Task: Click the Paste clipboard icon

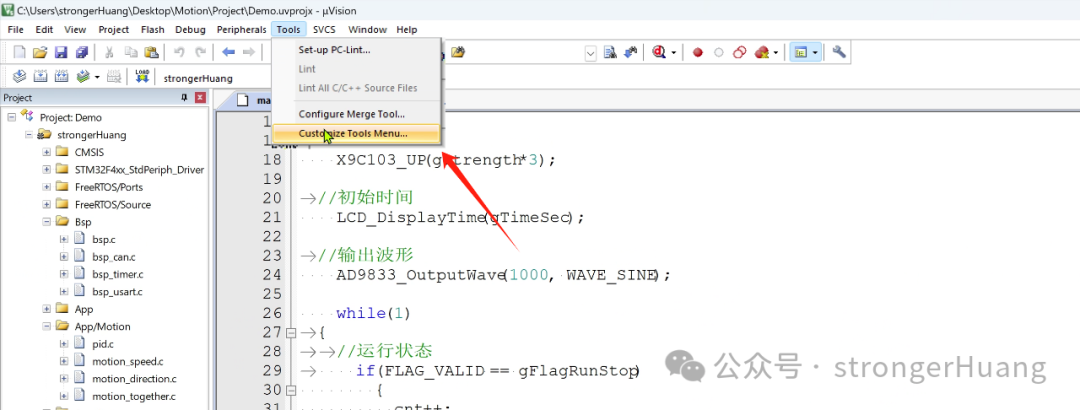Action: coord(152,52)
